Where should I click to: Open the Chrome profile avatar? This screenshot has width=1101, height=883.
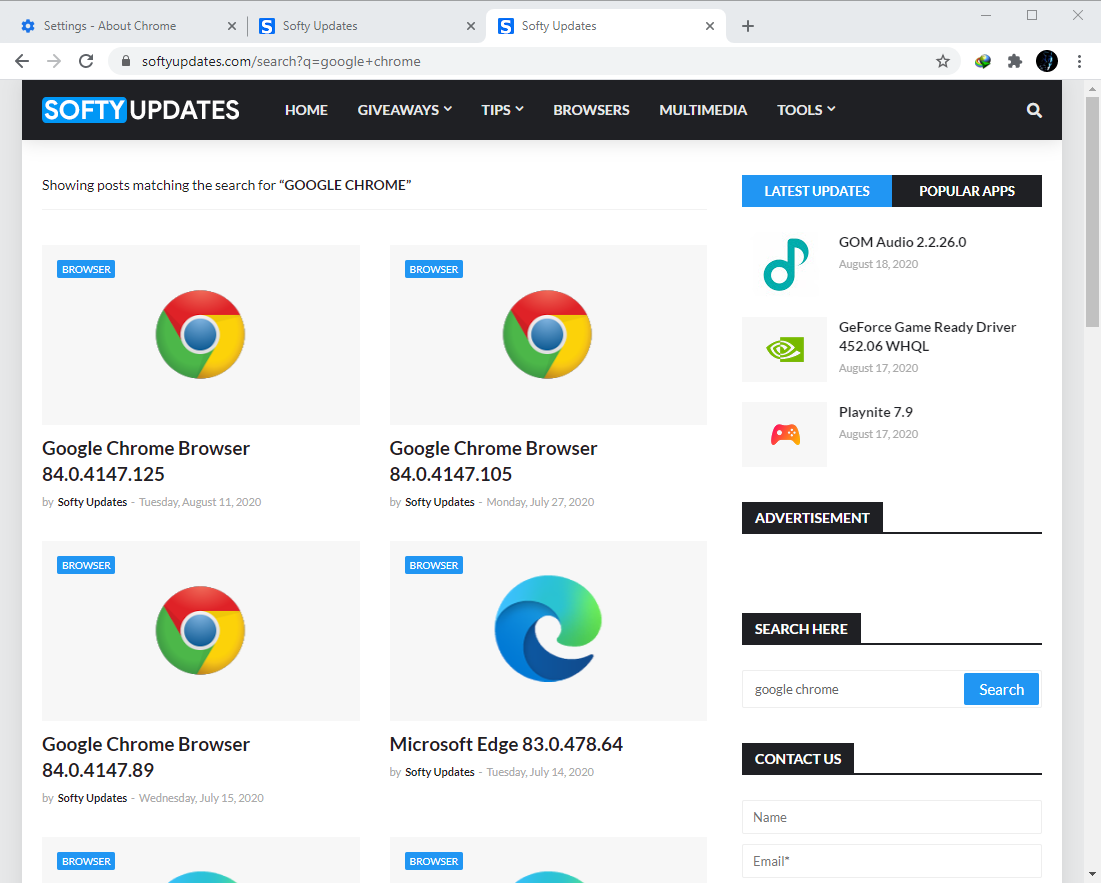tap(1046, 61)
